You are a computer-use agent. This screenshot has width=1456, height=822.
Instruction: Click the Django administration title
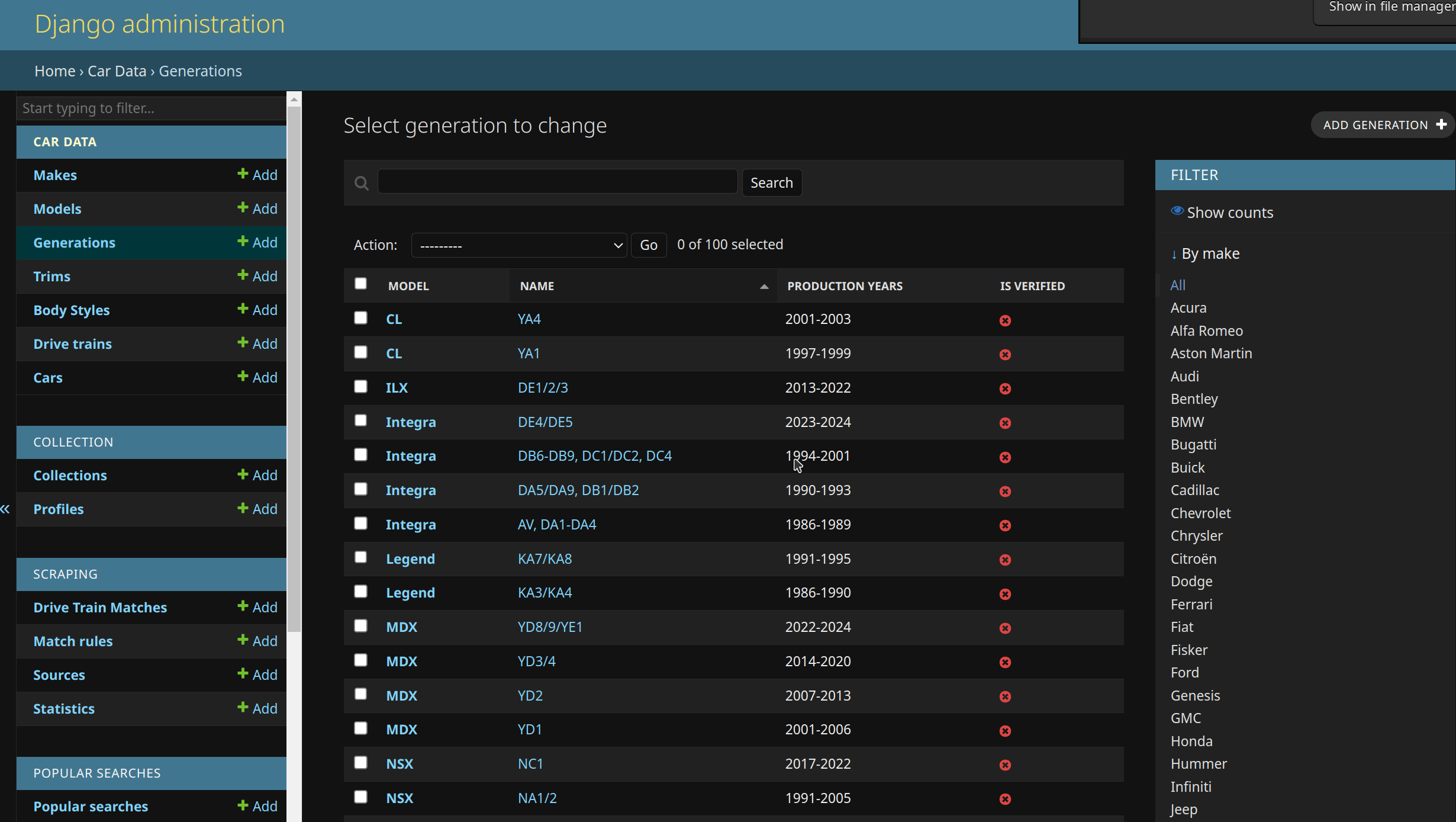click(160, 24)
